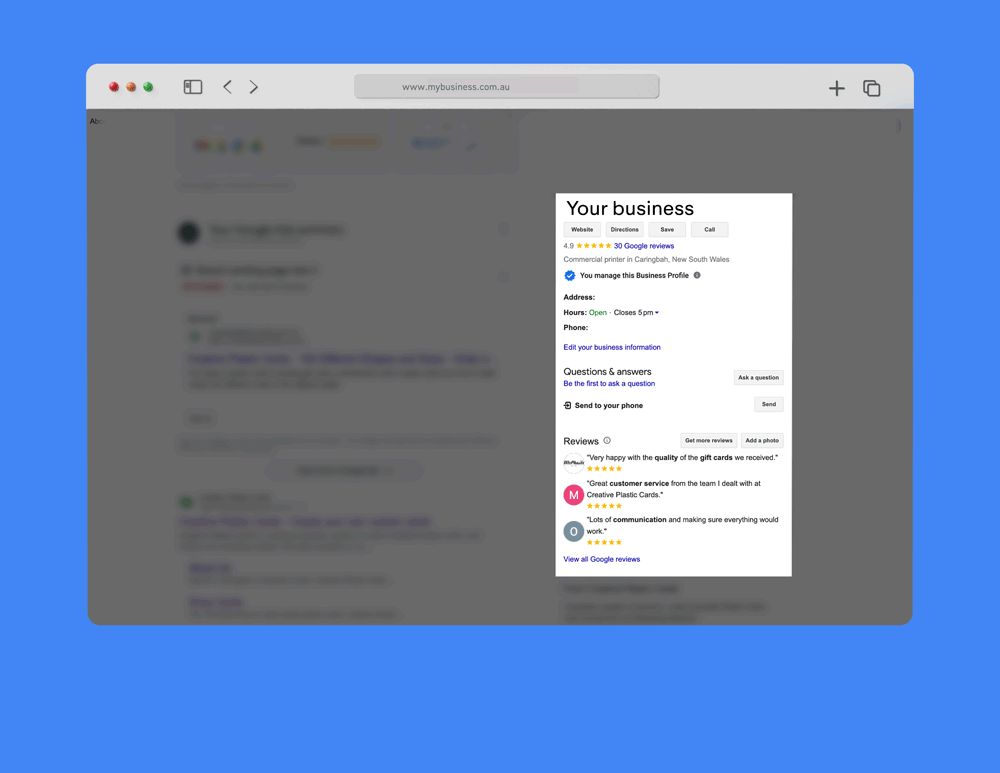Screen dimensions: 1000x773
Task: Click info icon beside Business Profile text
Action: click(697, 275)
